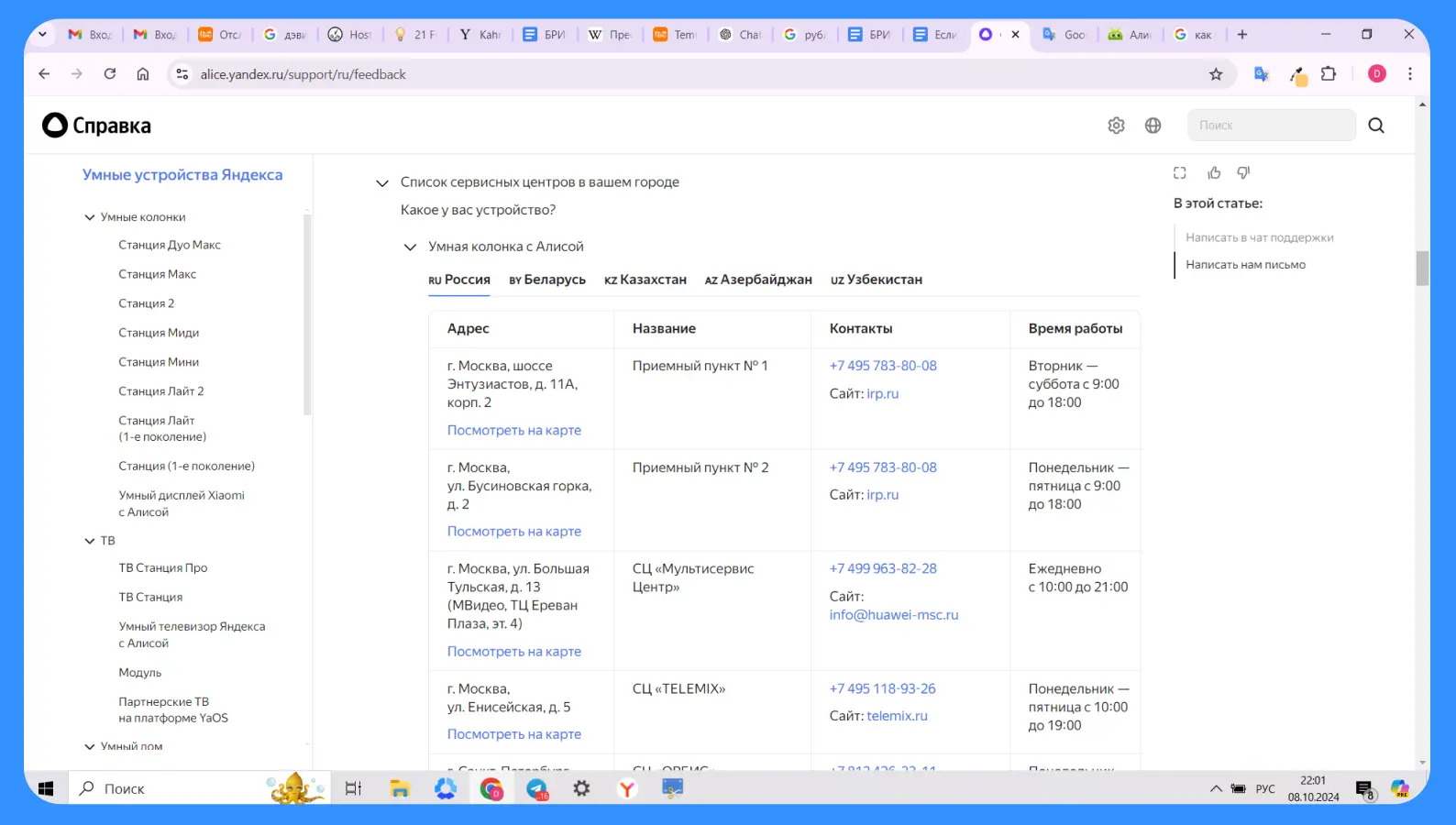Open the Chrome profile avatar
1456x825 pixels.
1376,74
